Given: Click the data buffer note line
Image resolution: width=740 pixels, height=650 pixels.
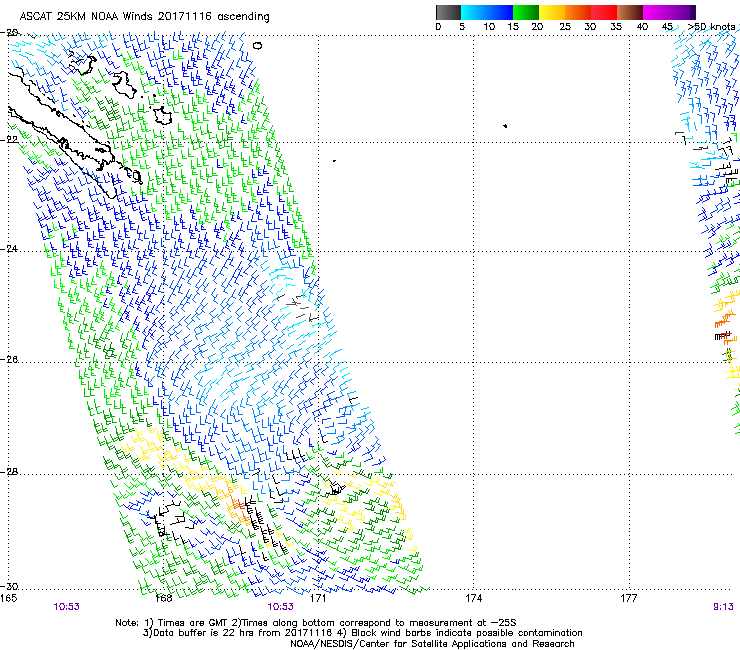Looking at the screenshot, I should [x=362, y=633].
